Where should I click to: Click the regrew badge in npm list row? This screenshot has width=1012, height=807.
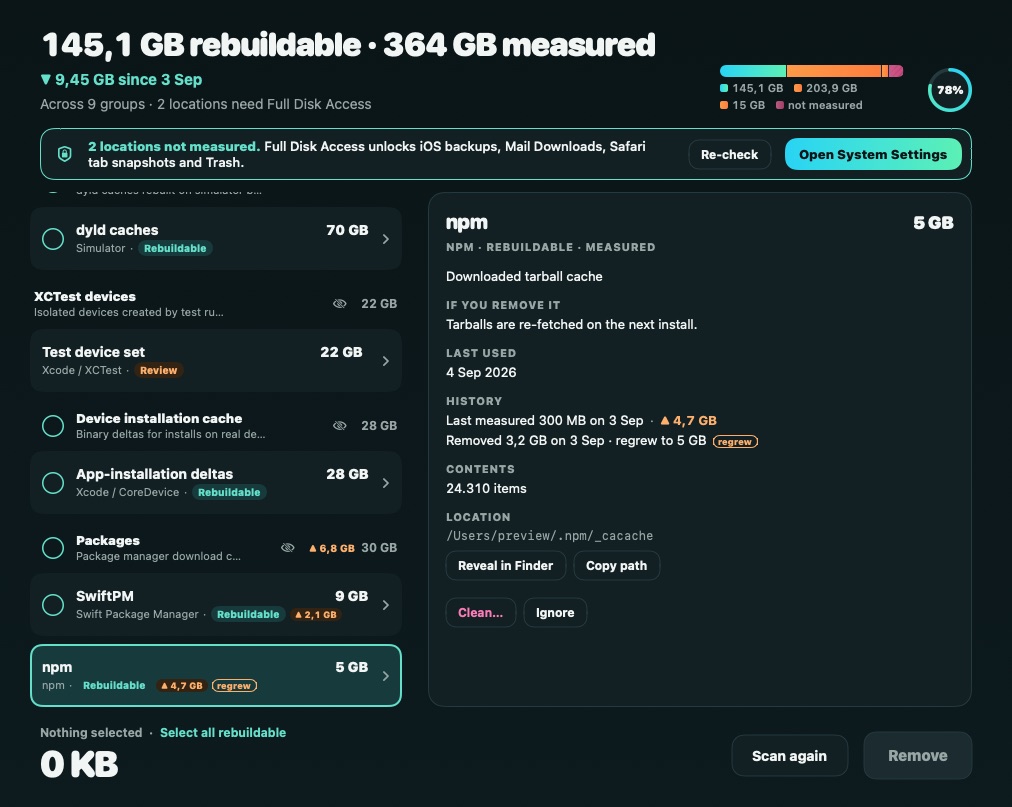(234, 686)
